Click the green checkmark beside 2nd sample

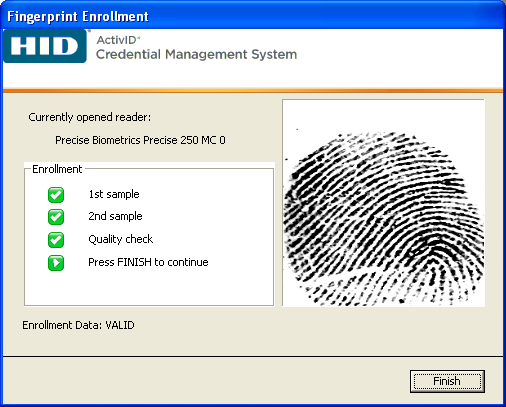tap(56, 217)
